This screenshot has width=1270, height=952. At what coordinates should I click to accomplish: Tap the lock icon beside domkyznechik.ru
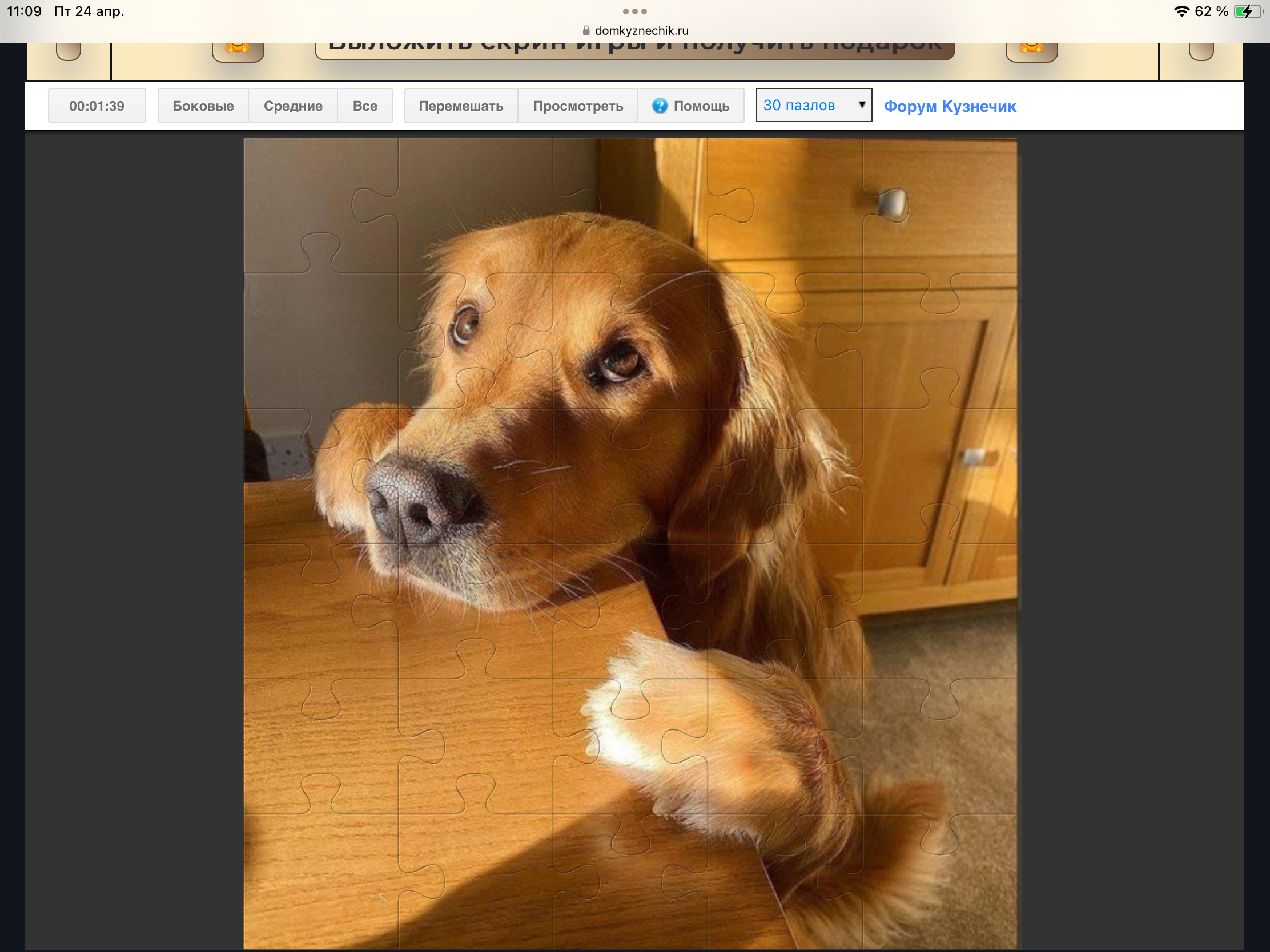coord(586,30)
